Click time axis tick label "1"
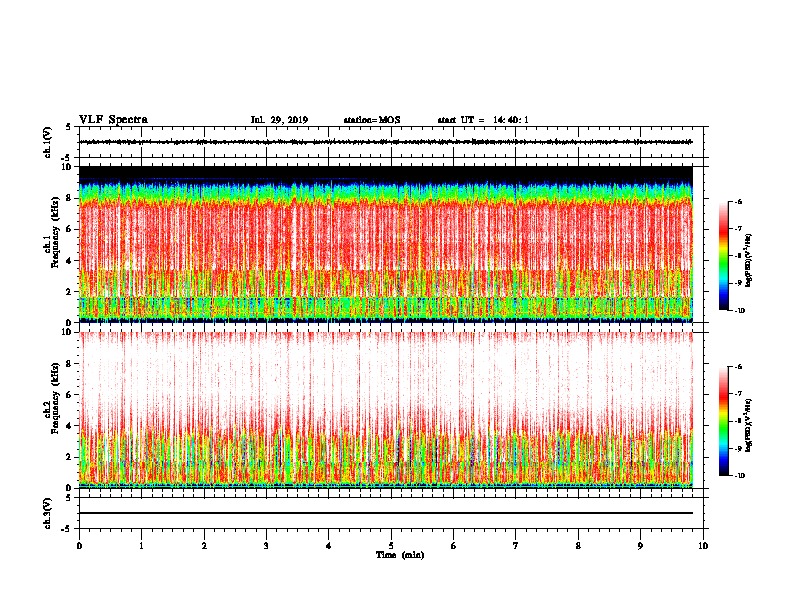Image resolution: width=792 pixels, height=612 pixels. tap(141, 546)
